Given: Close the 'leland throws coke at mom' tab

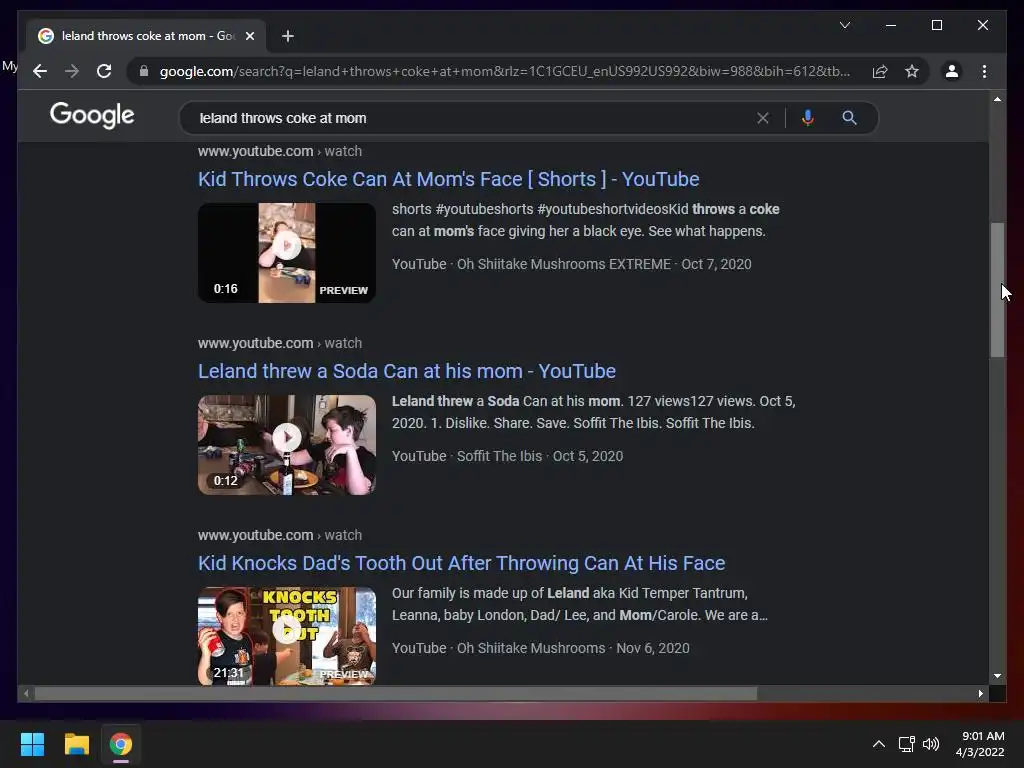Looking at the screenshot, I should point(249,36).
